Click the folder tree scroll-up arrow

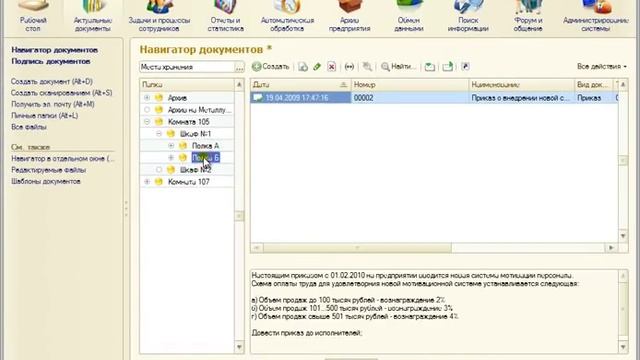[240, 84]
